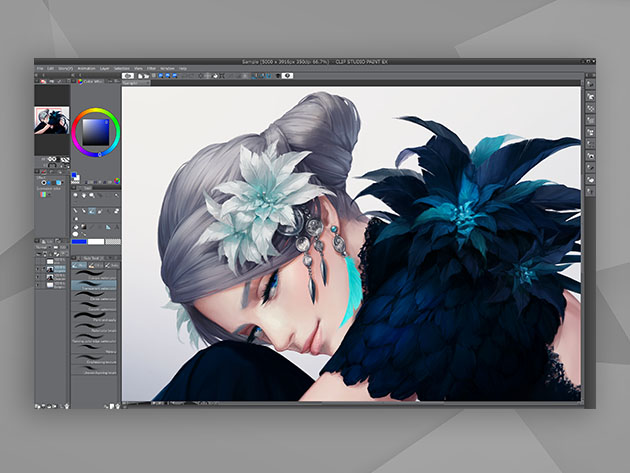
Task: Click the canvas vertical scrollbar
Action: pyautogui.click(x=582, y=244)
